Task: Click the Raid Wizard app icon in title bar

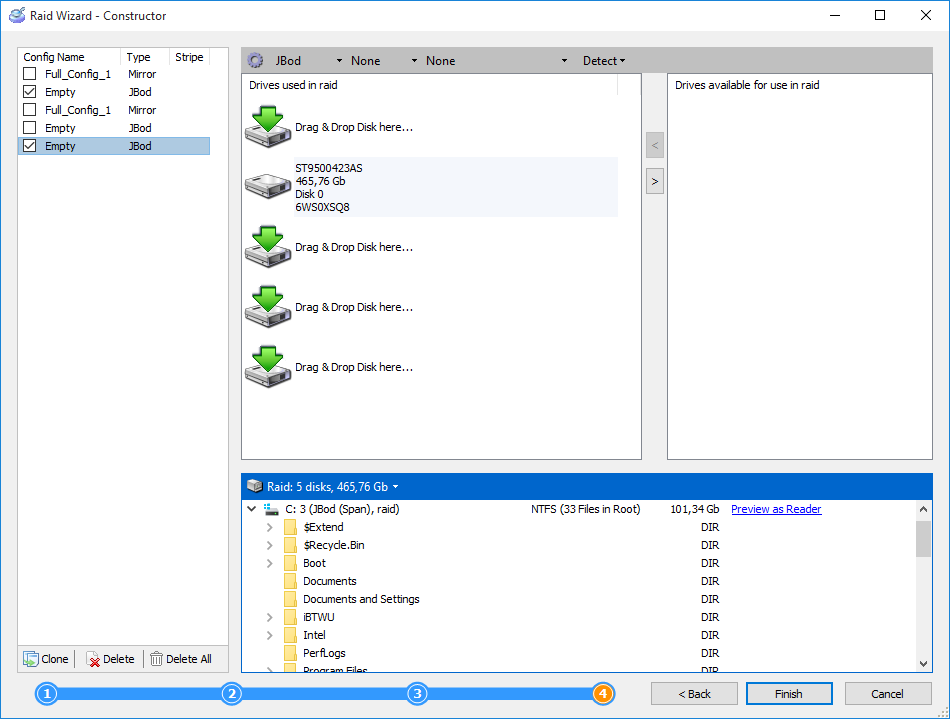Action: click(x=17, y=15)
